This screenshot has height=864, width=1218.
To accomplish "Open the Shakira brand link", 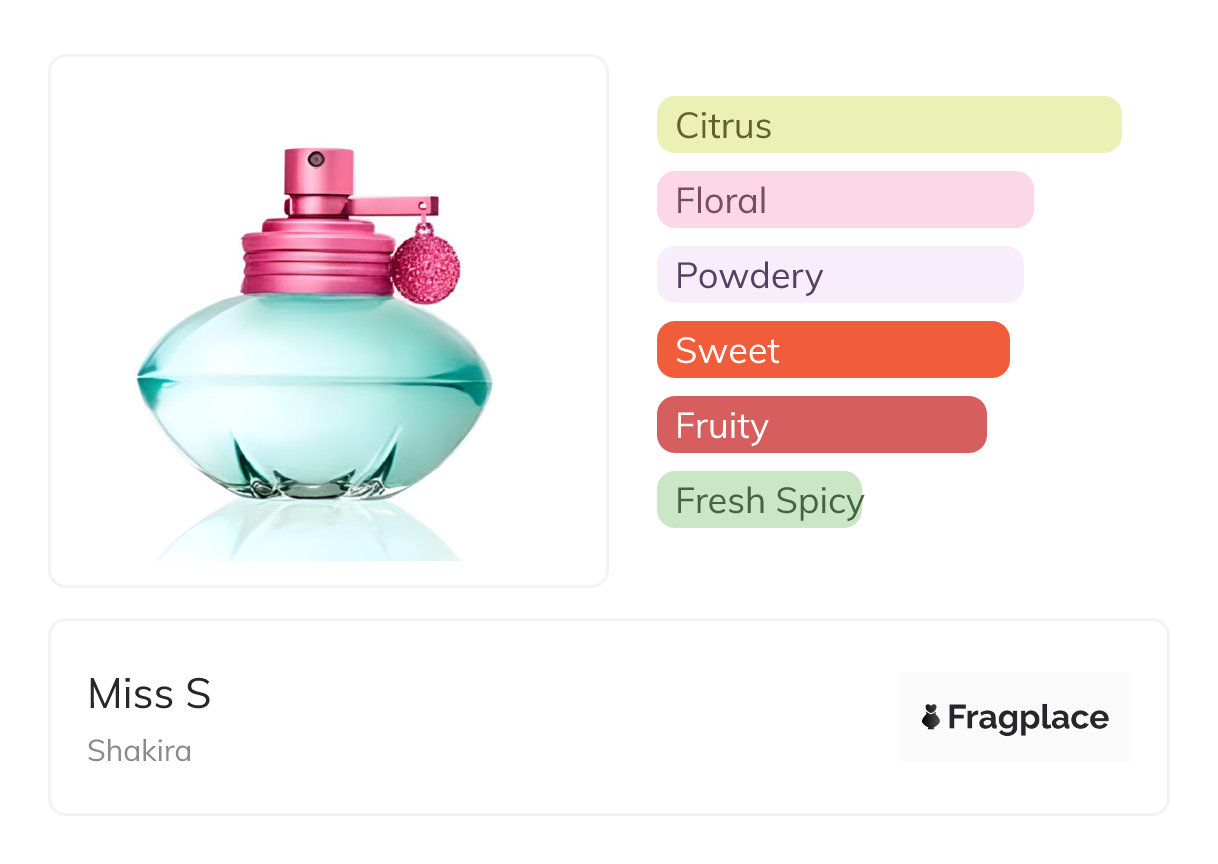I will point(139,751).
